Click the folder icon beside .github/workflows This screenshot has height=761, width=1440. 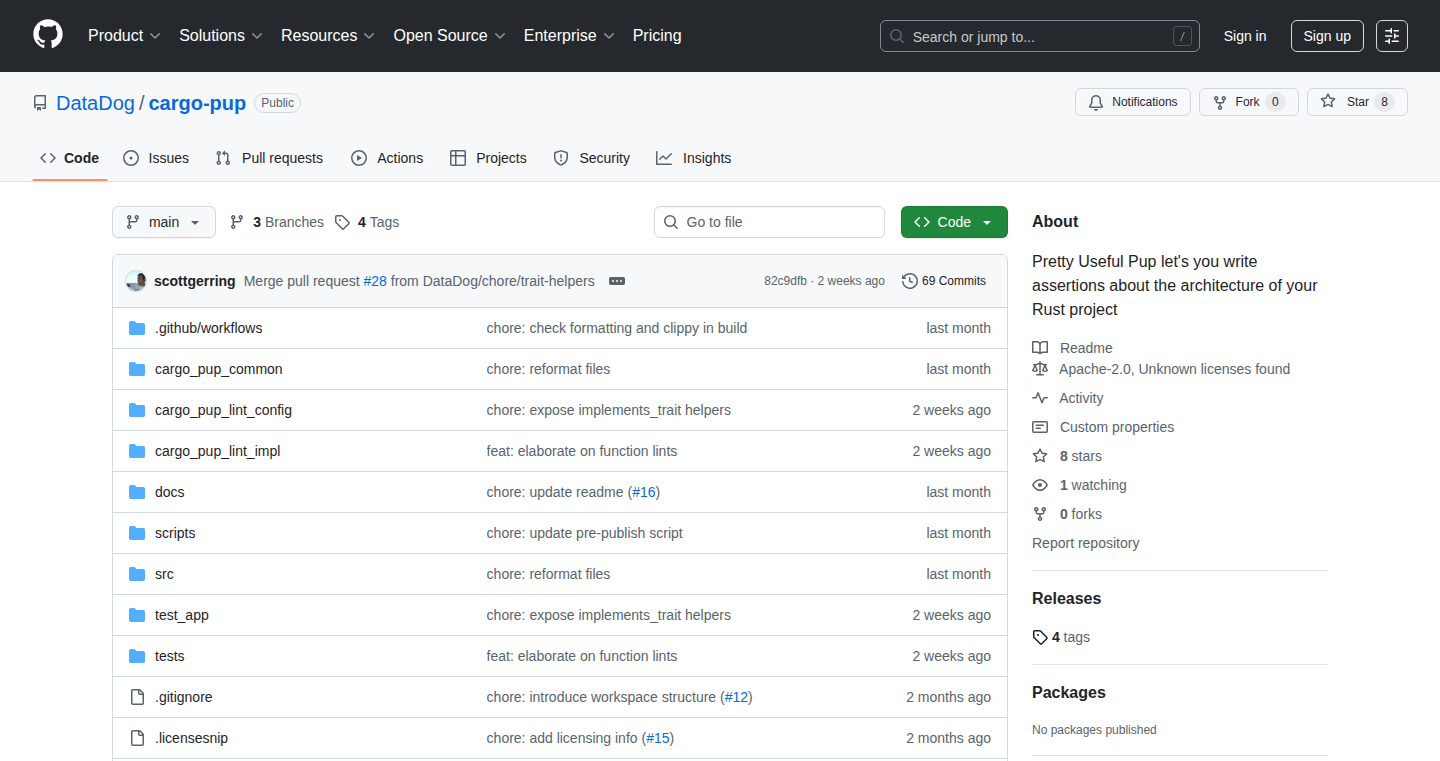point(137,328)
